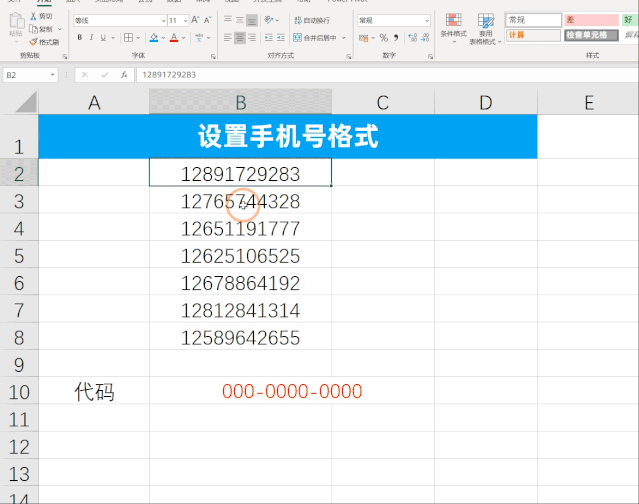
Task: Click the merged title cell 设置手机号格式
Action: (x=288, y=136)
